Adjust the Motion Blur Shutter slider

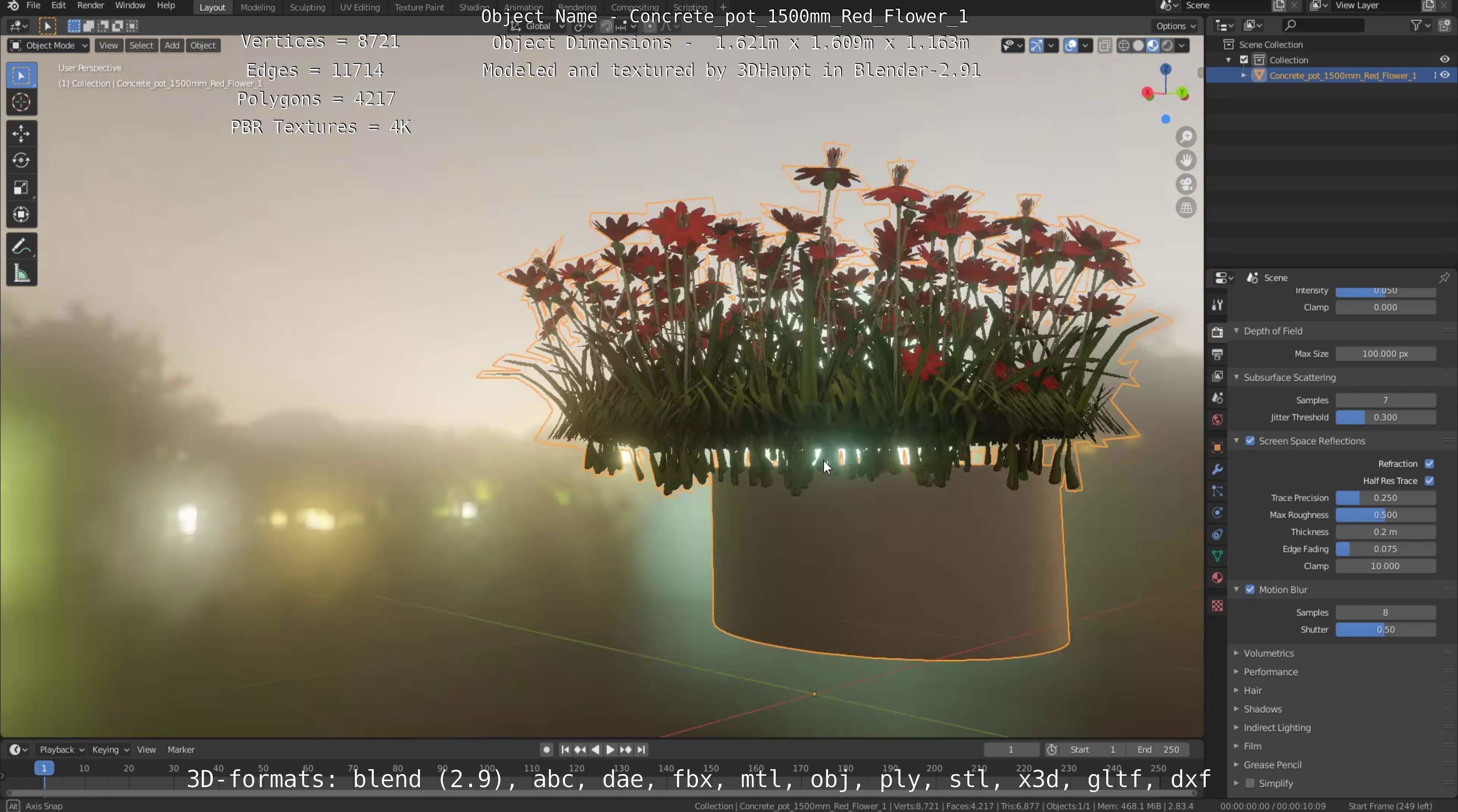click(1385, 629)
